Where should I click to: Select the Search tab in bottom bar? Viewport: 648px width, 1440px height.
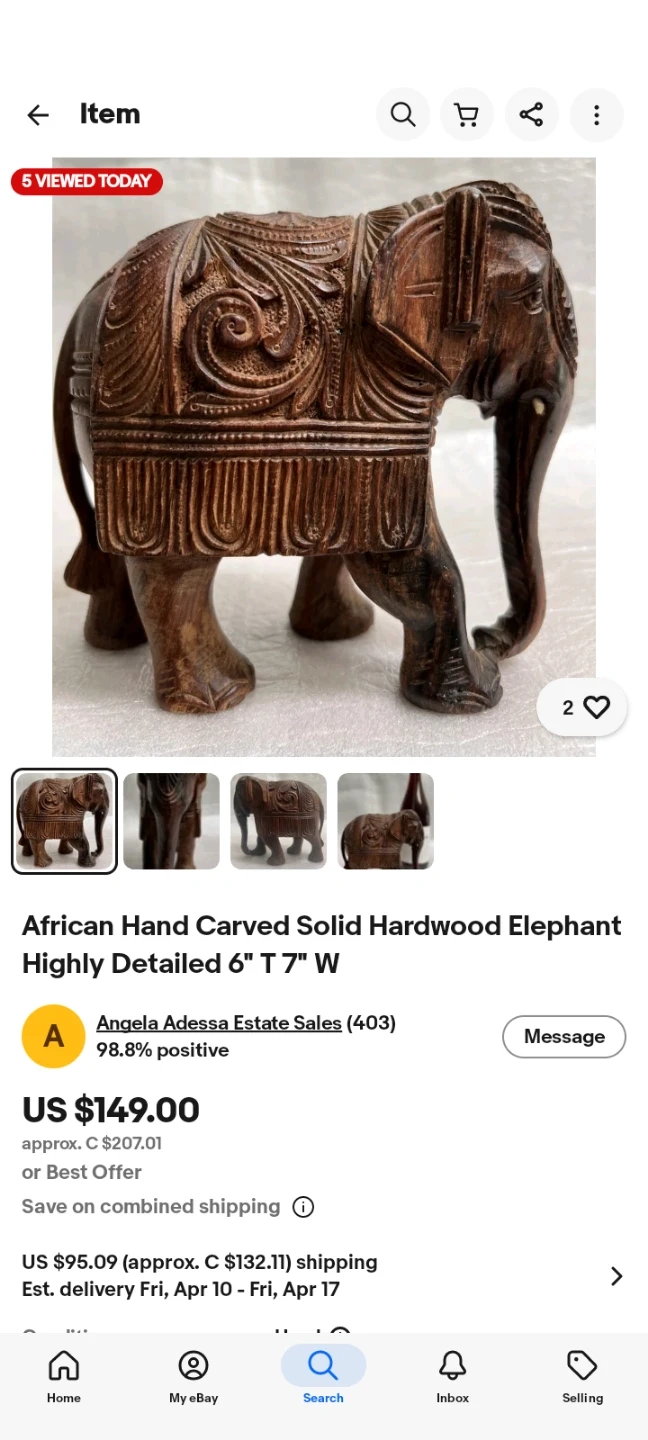pyautogui.click(x=323, y=1376)
